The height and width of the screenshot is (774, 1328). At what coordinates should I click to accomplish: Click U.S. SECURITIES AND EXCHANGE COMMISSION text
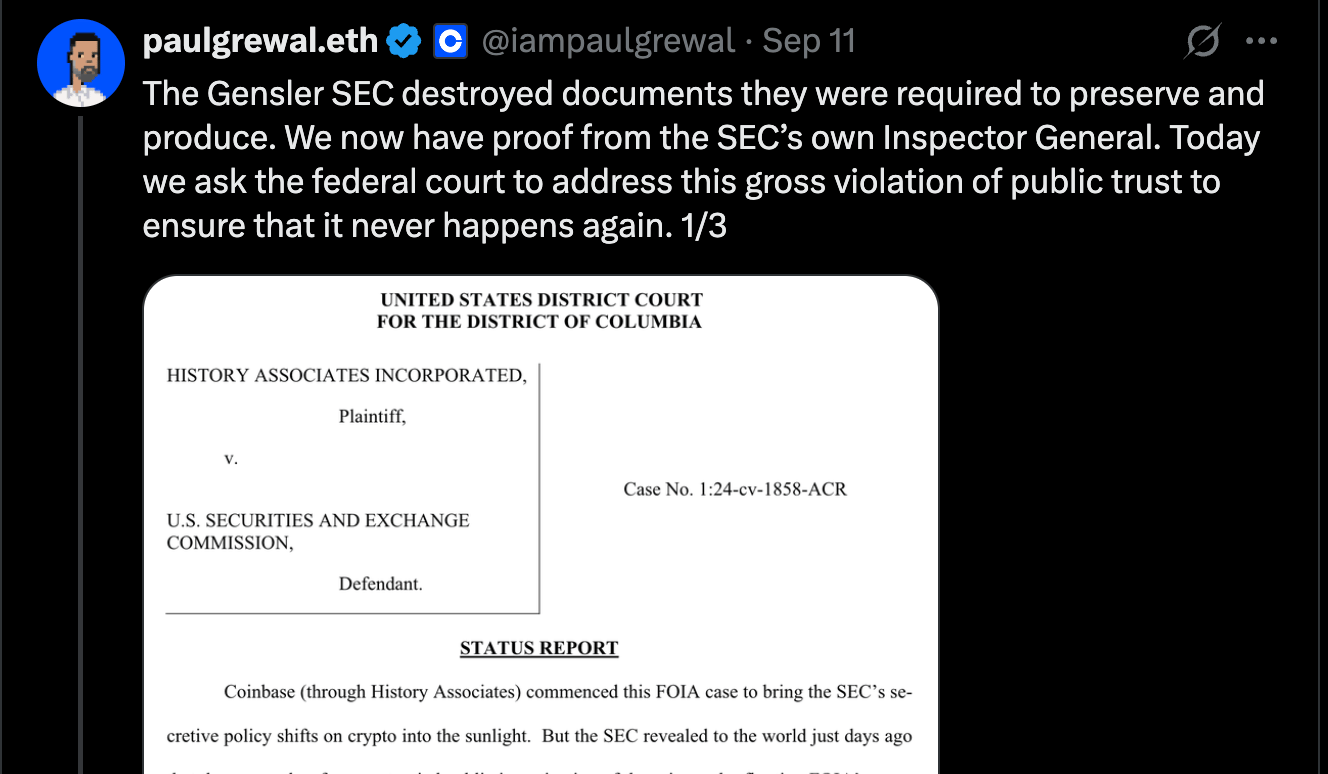(318, 532)
